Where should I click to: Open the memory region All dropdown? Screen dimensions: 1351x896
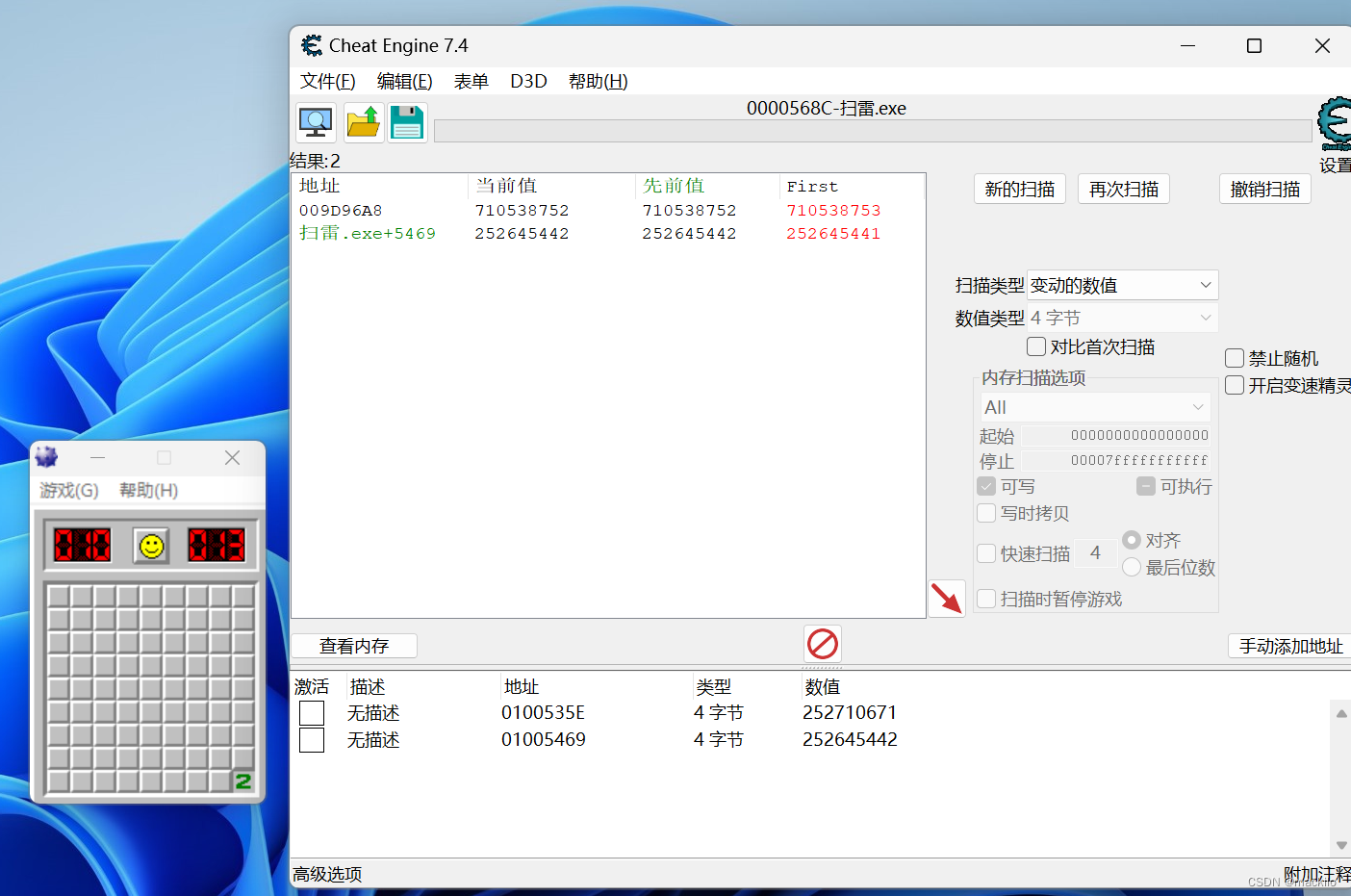tap(1095, 407)
